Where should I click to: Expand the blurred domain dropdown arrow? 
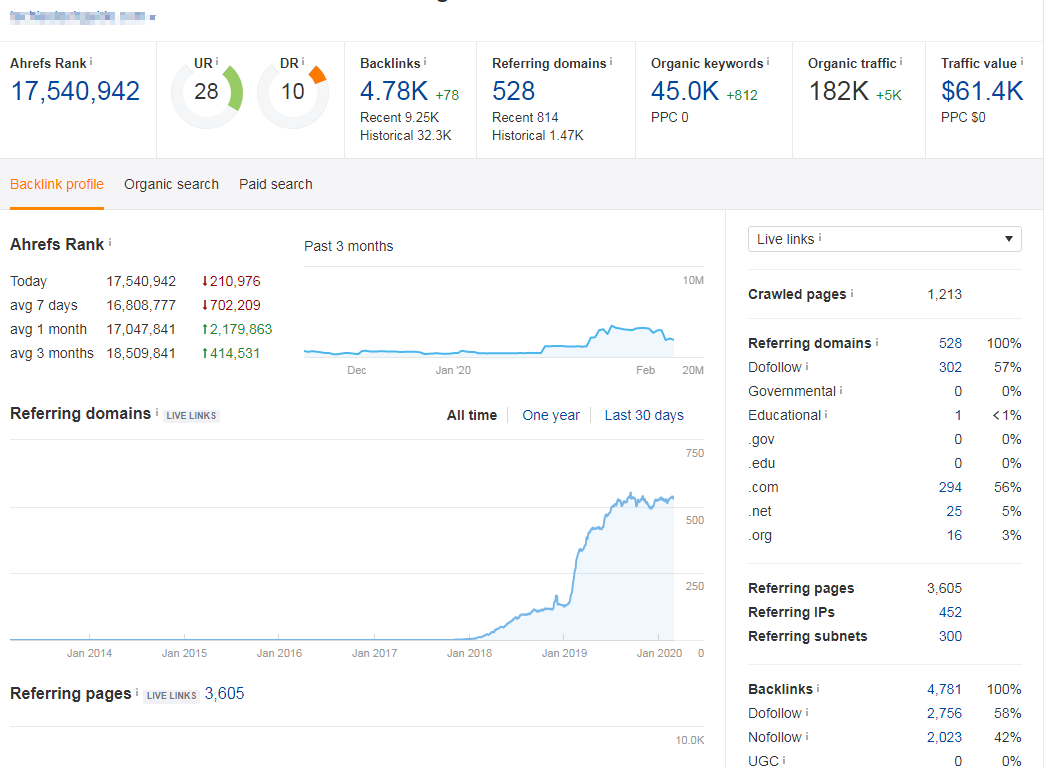tap(153, 17)
